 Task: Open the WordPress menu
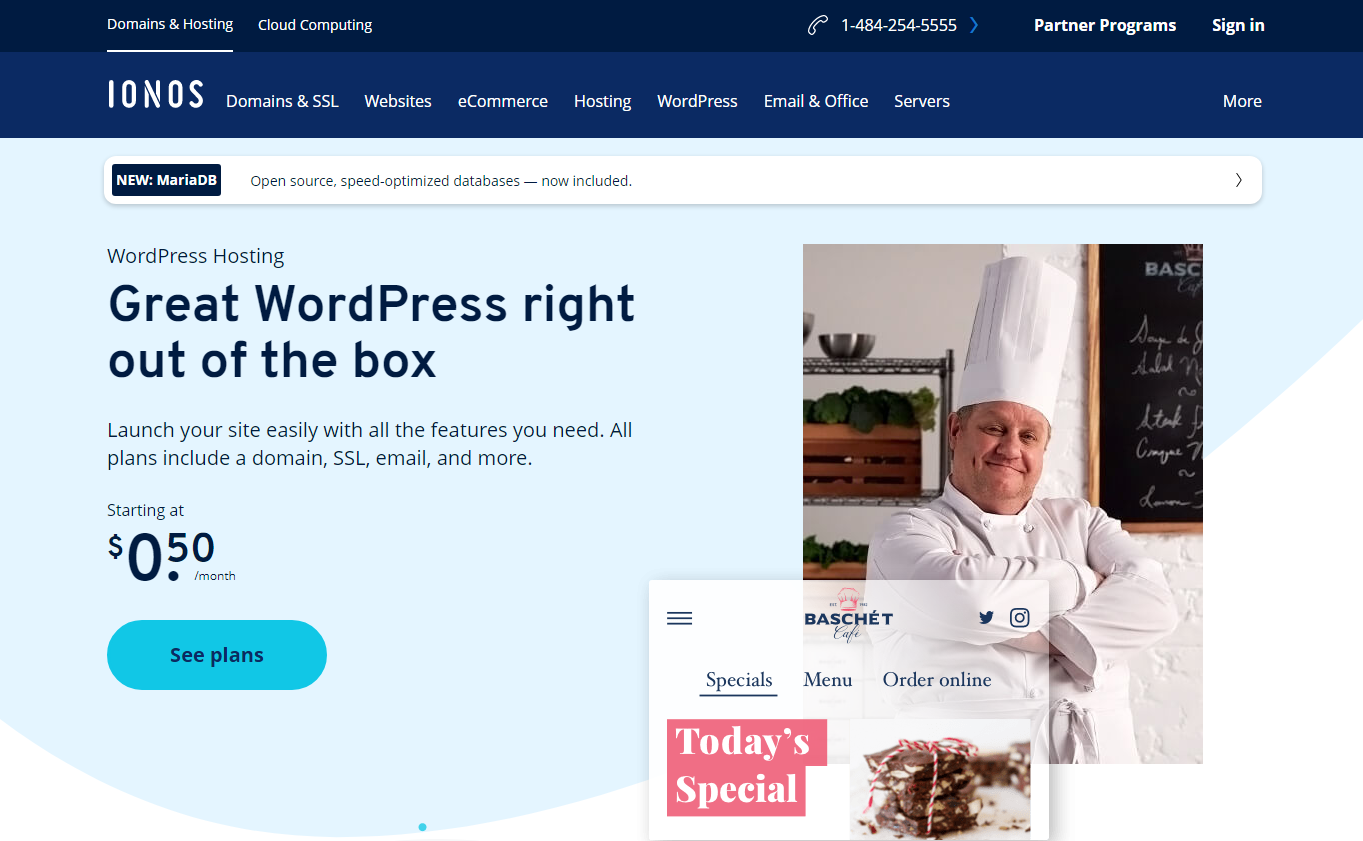pos(697,101)
